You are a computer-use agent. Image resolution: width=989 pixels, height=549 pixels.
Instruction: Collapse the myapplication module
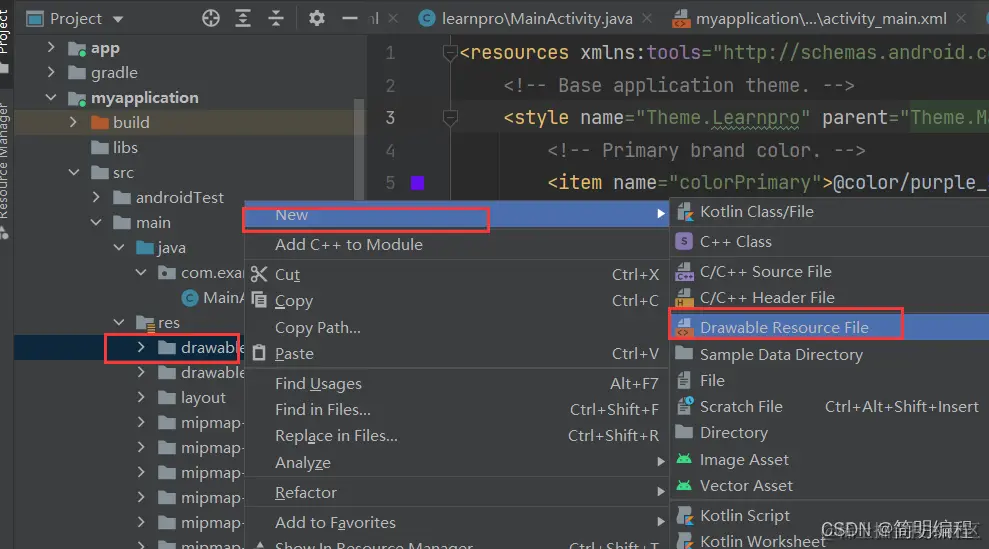point(51,98)
